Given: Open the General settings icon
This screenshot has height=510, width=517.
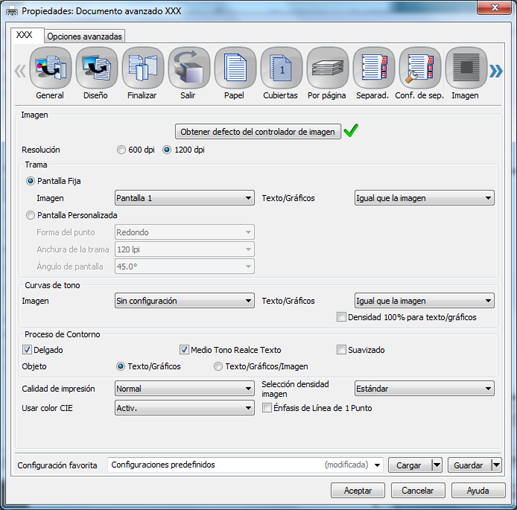Looking at the screenshot, I should click(x=50, y=68).
